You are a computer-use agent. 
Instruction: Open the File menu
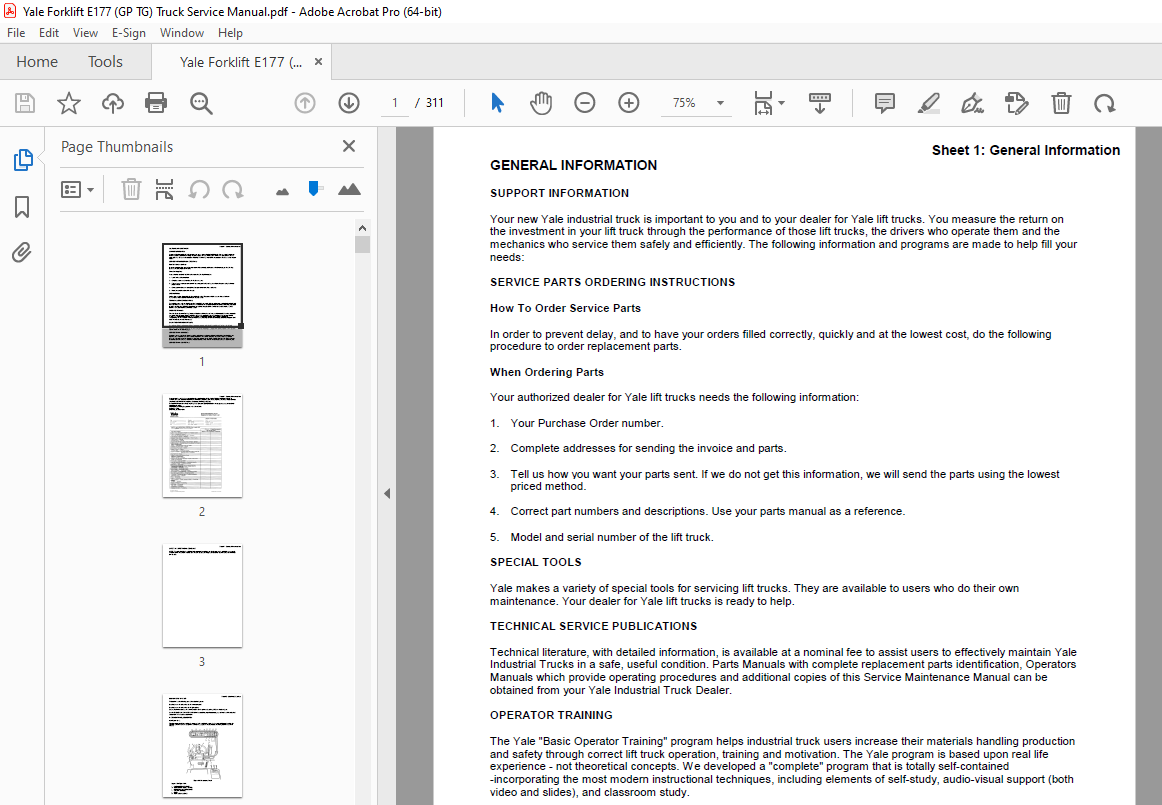[16, 33]
